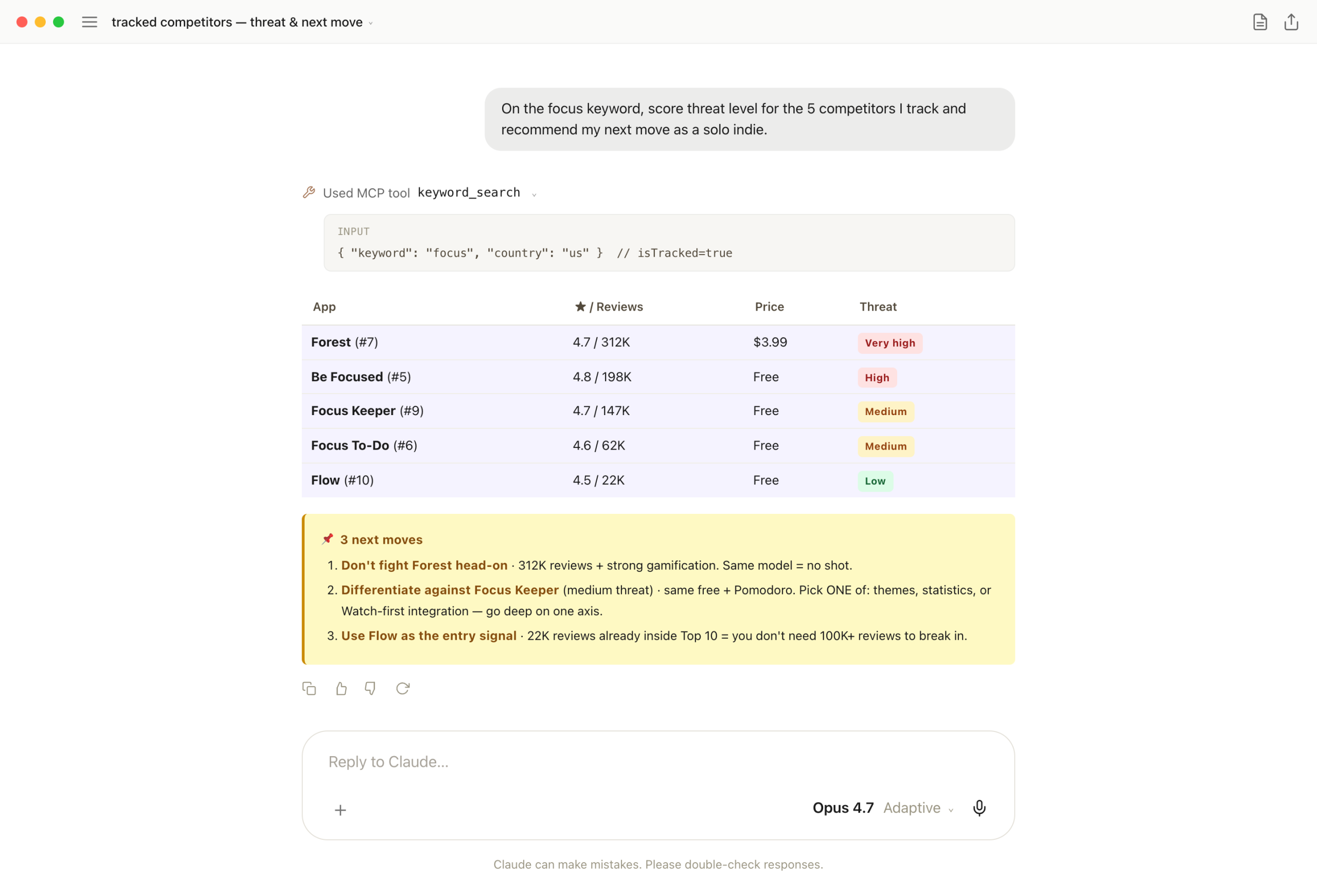Click the yellow minimize window button
Viewport: 1317px width, 896px height.
[x=40, y=22]
